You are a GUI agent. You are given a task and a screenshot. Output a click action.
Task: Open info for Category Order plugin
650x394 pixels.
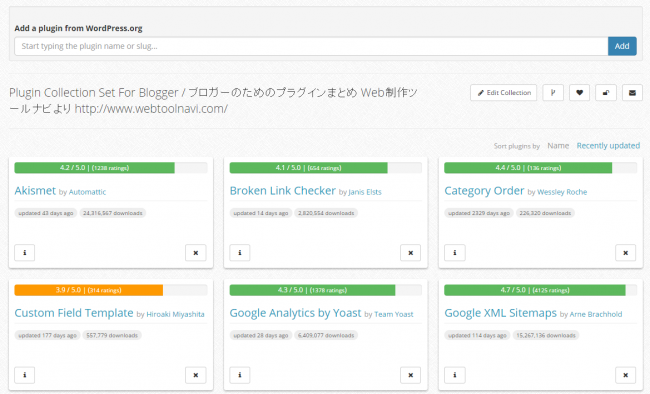tap(455, 253)
